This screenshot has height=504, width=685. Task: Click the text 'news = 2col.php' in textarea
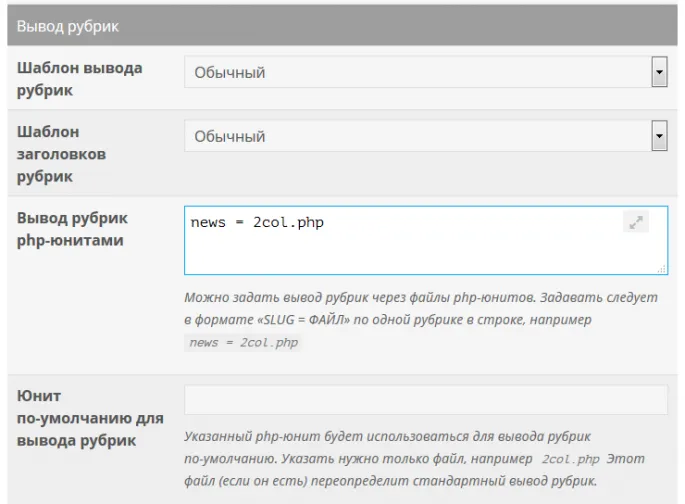257,222
